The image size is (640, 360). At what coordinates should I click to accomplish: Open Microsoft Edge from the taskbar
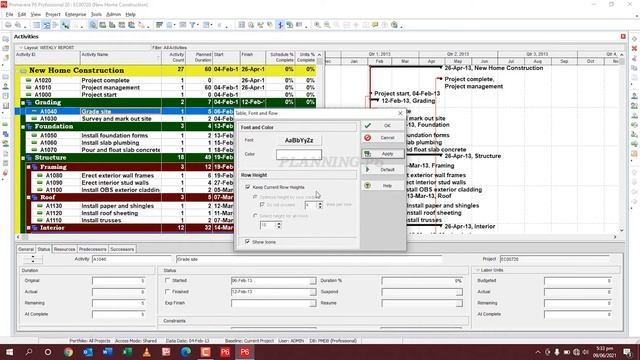(x=186, y=352)
